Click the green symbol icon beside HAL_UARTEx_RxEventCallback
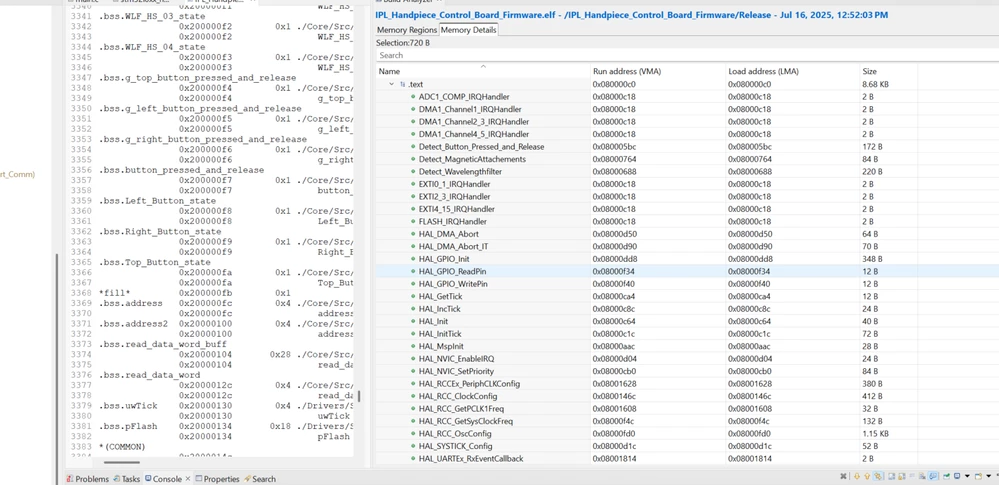The image size is (999, 485). point(412,458)
